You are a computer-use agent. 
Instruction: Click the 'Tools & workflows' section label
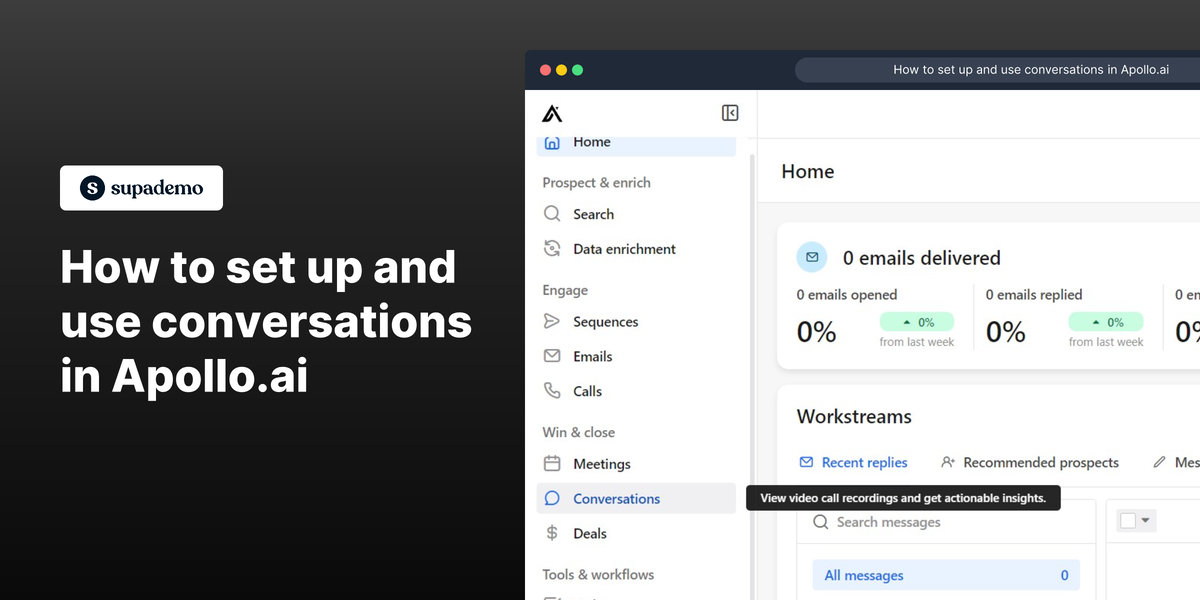[x=598, y=574]
